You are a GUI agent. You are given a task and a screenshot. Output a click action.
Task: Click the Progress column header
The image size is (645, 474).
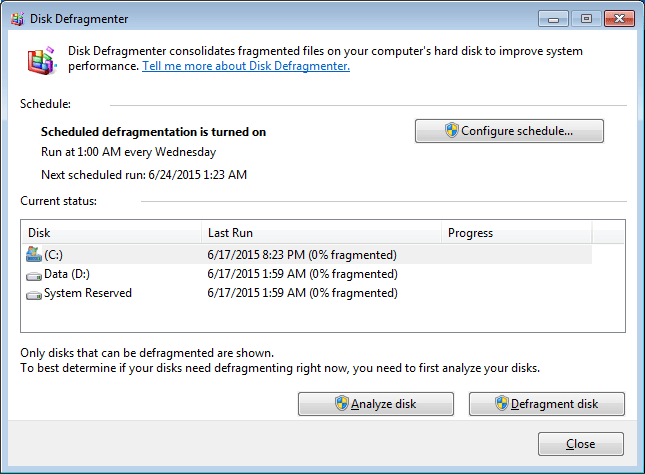[516, 233]
